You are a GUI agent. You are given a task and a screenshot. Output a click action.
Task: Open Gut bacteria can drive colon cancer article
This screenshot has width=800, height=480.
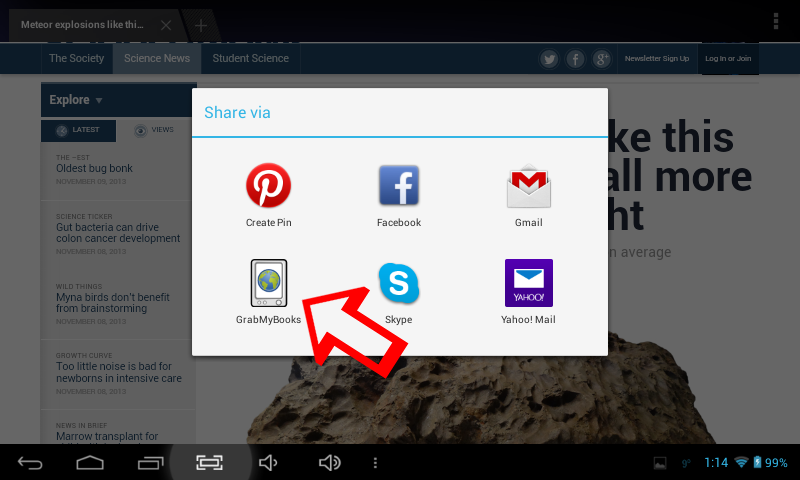coord(118,233)
